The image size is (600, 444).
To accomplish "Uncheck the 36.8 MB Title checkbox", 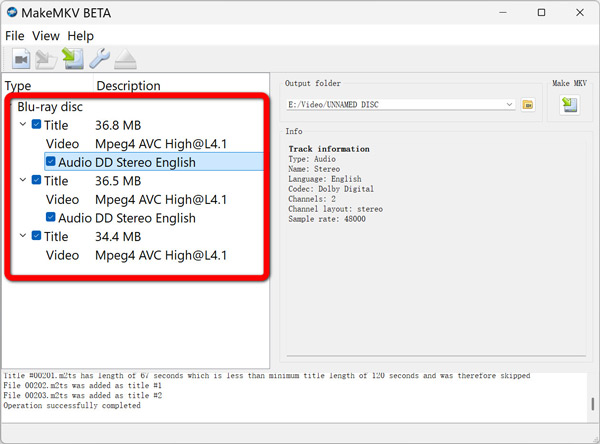I will click(36, 124).
